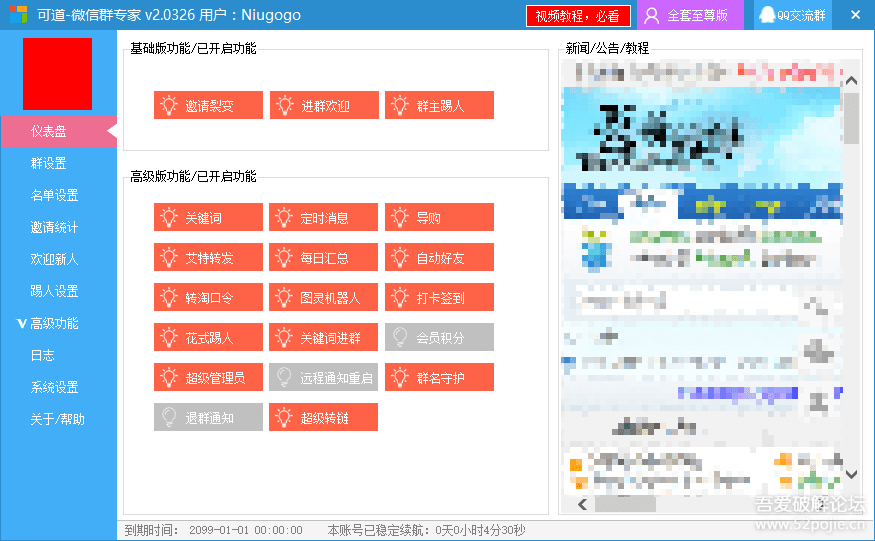Enable the disabled 会员积分 feature

tap(439, 337)
